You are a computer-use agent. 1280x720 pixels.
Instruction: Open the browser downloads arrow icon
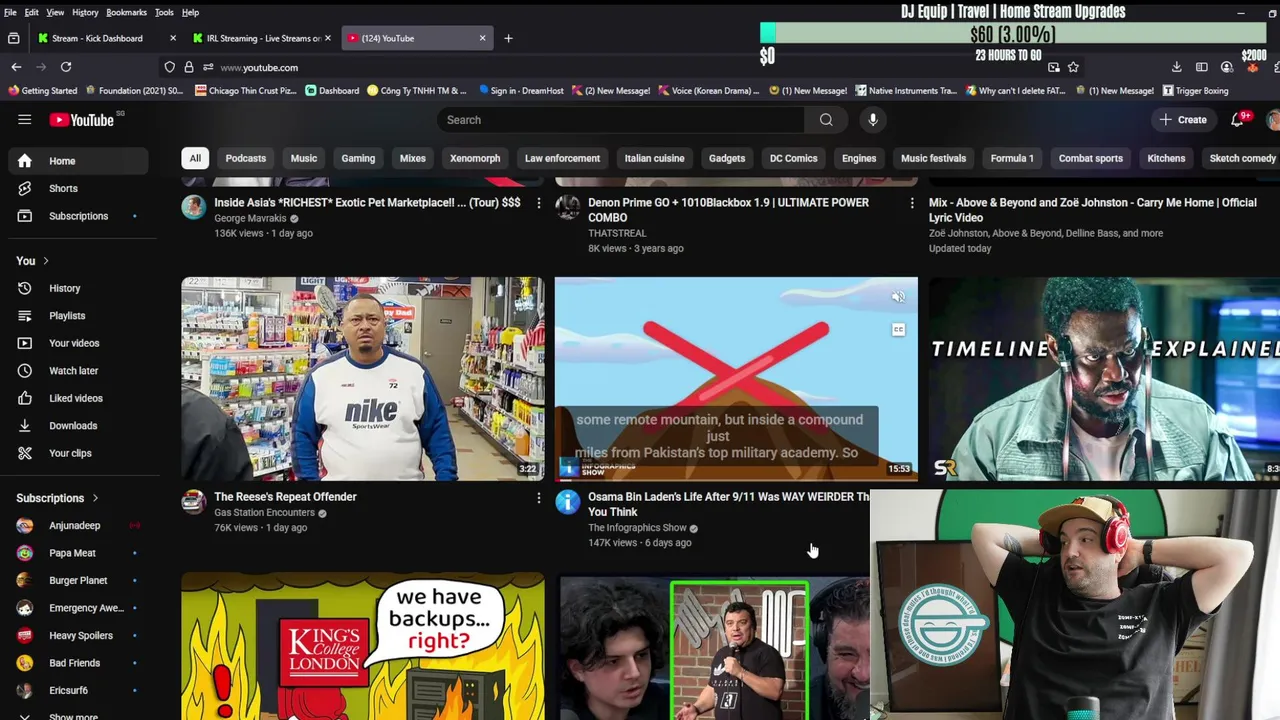1176,67
